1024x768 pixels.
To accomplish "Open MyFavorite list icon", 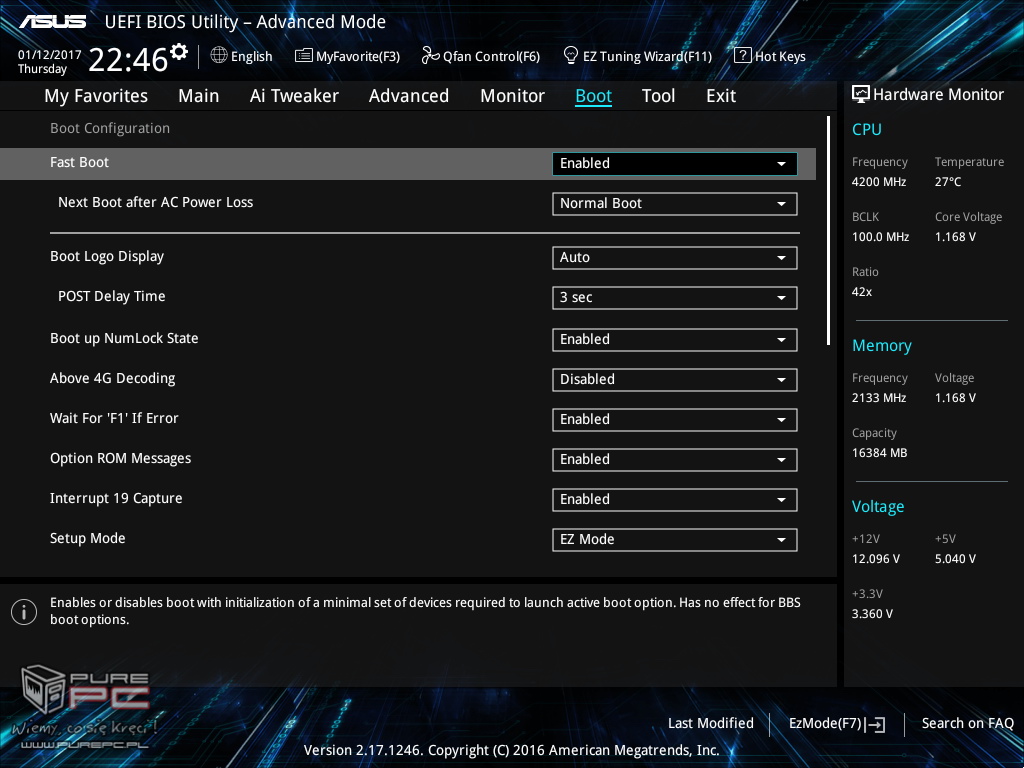I will (x=304, y=56).
